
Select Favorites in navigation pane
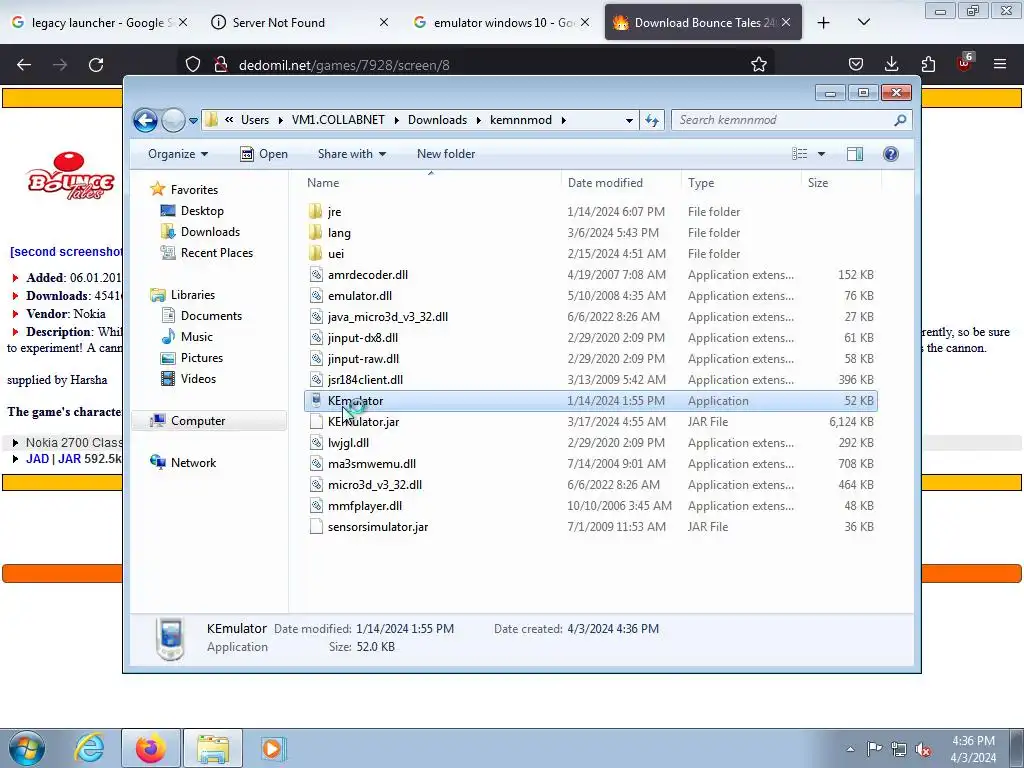coord(194,190)
